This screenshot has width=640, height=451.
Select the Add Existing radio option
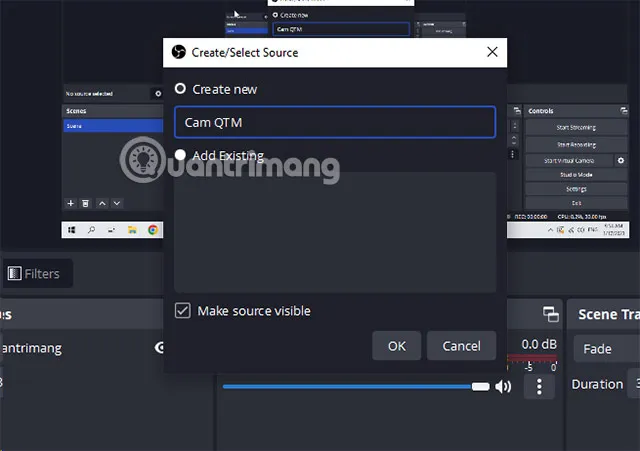(x=180, y=155)
